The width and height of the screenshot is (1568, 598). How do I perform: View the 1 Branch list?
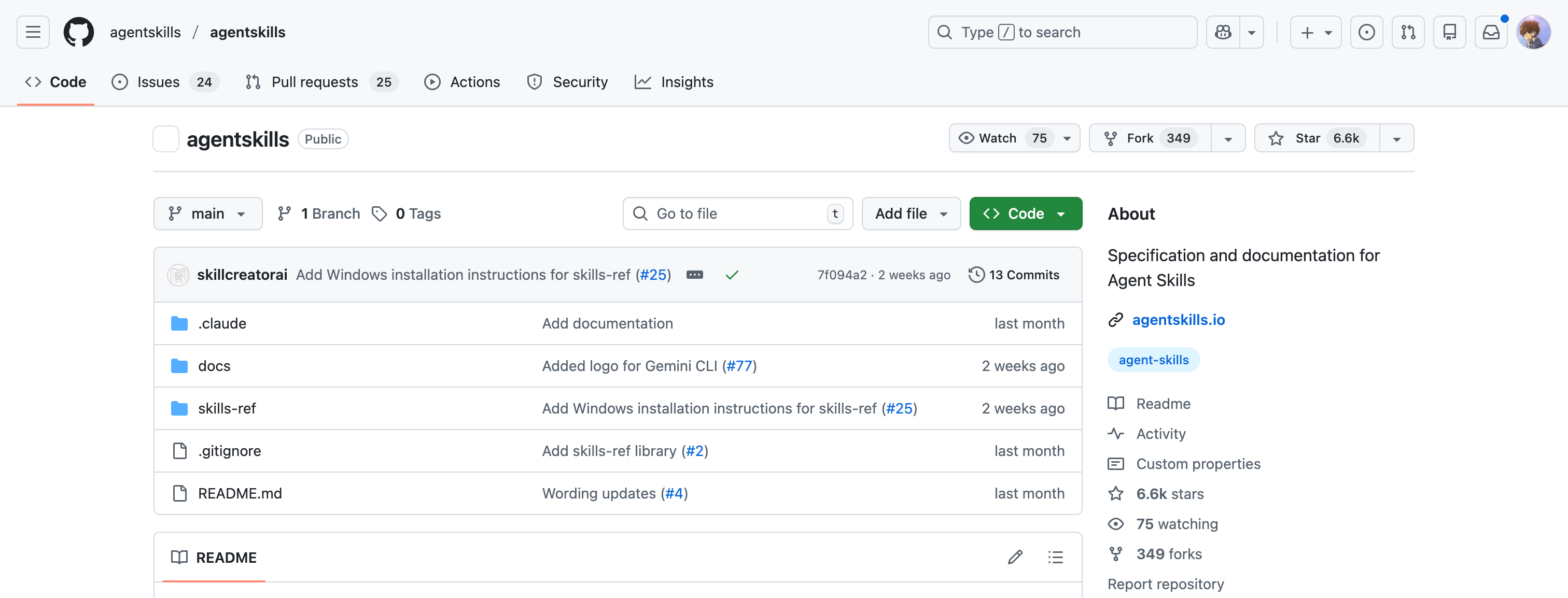click(x=319, y=213)
